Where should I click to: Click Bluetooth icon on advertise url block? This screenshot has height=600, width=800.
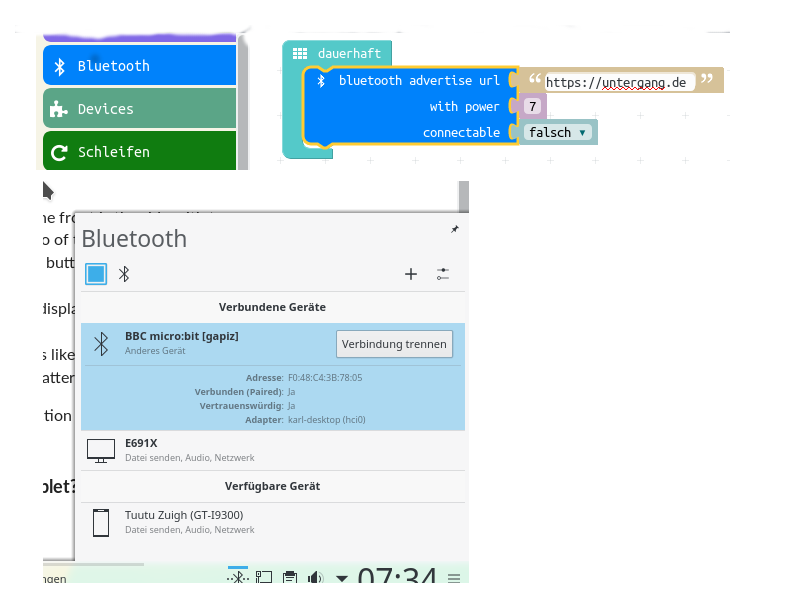(x=321, y=81)
